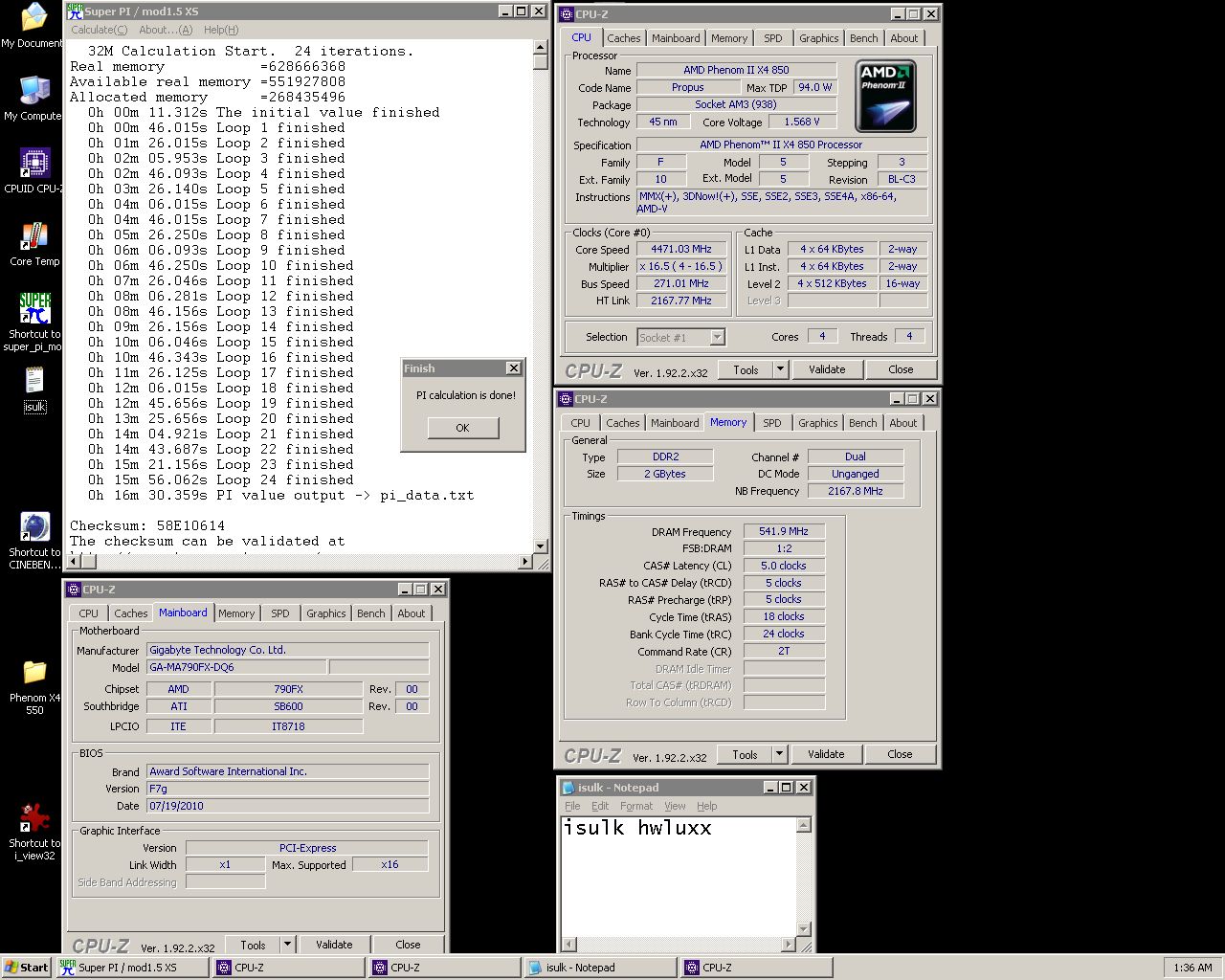The width and height of the screenshot is (1225, 980).
Task: Launch CPUID CPU-Z desktop shortcut
Action: point(33,171)
